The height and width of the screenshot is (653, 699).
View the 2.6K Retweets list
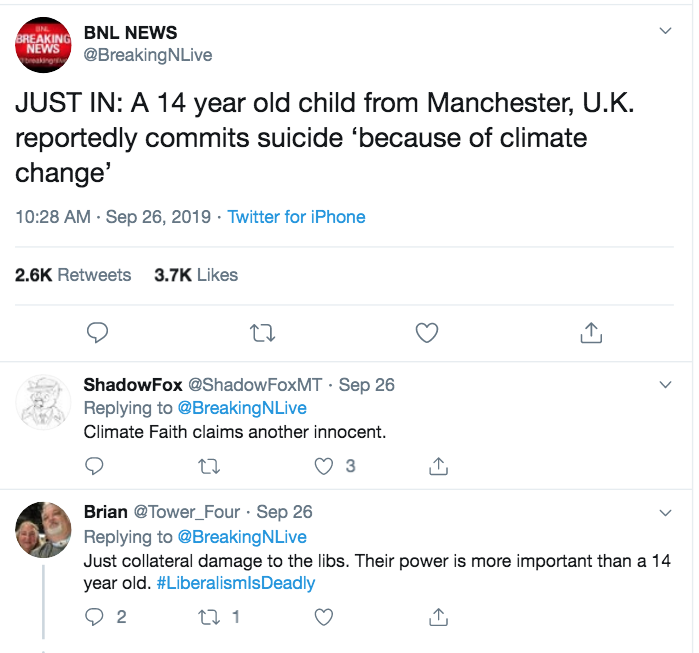(73, 274)
